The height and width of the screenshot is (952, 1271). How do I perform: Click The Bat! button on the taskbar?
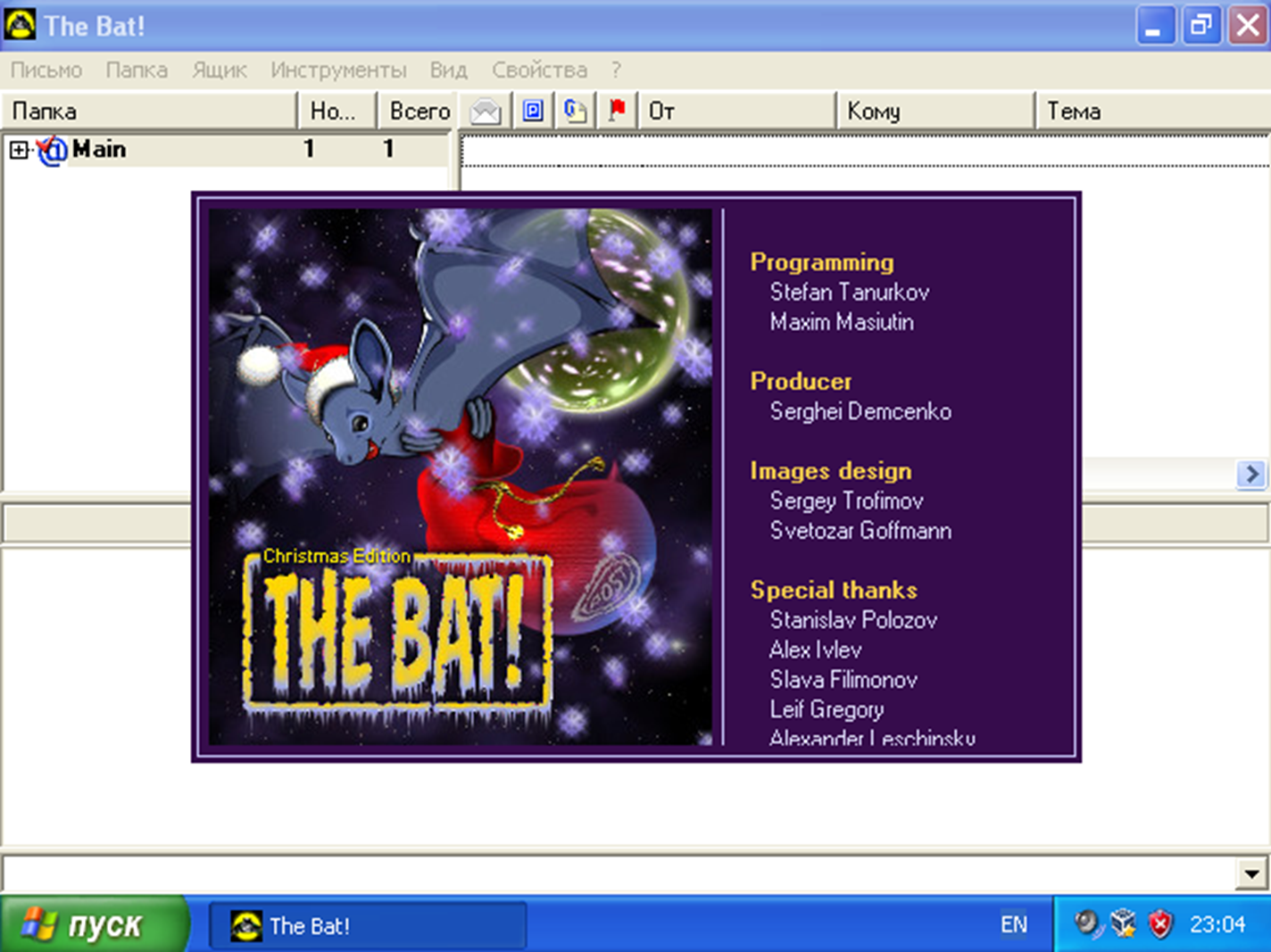[x=366, y=925]
